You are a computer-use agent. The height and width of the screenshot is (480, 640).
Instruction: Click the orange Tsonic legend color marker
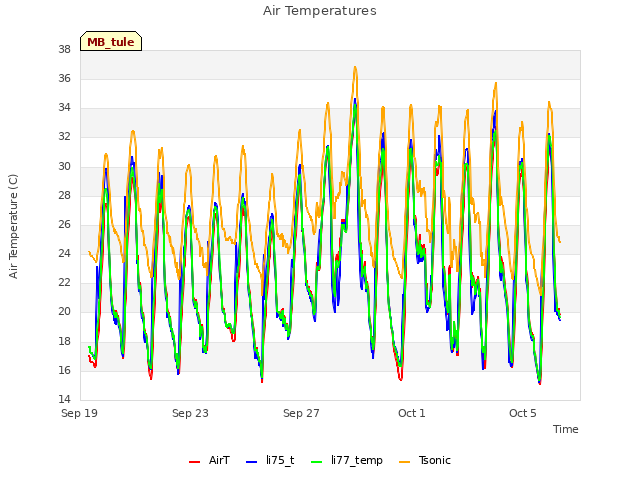pos(404,462)
